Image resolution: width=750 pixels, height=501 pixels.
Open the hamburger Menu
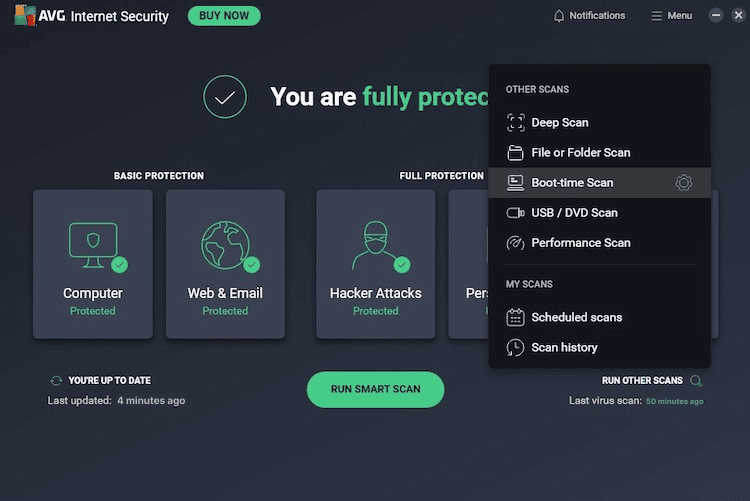click(x=672, y=16)
